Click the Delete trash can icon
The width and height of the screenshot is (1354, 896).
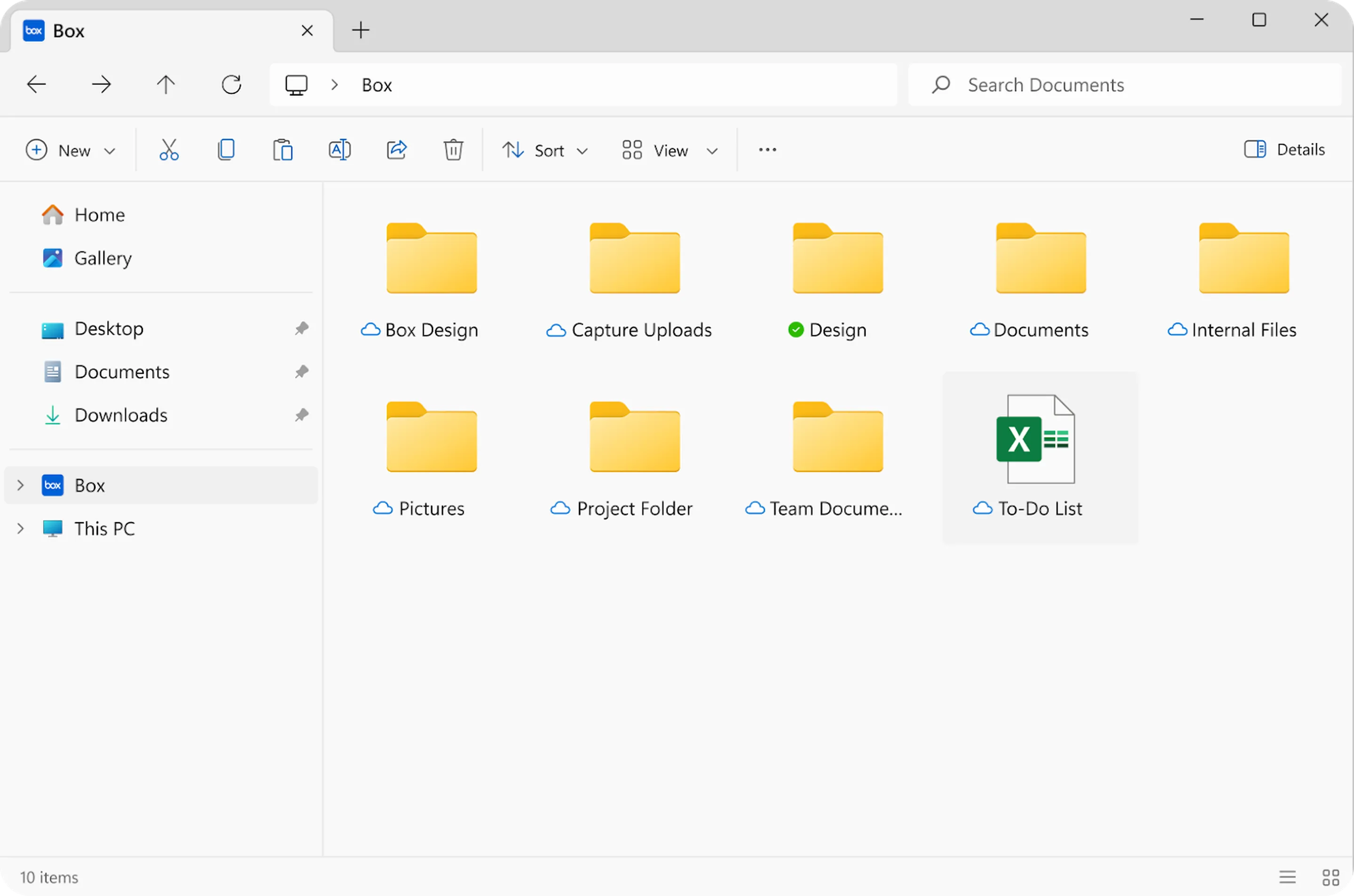coord(453,149)
